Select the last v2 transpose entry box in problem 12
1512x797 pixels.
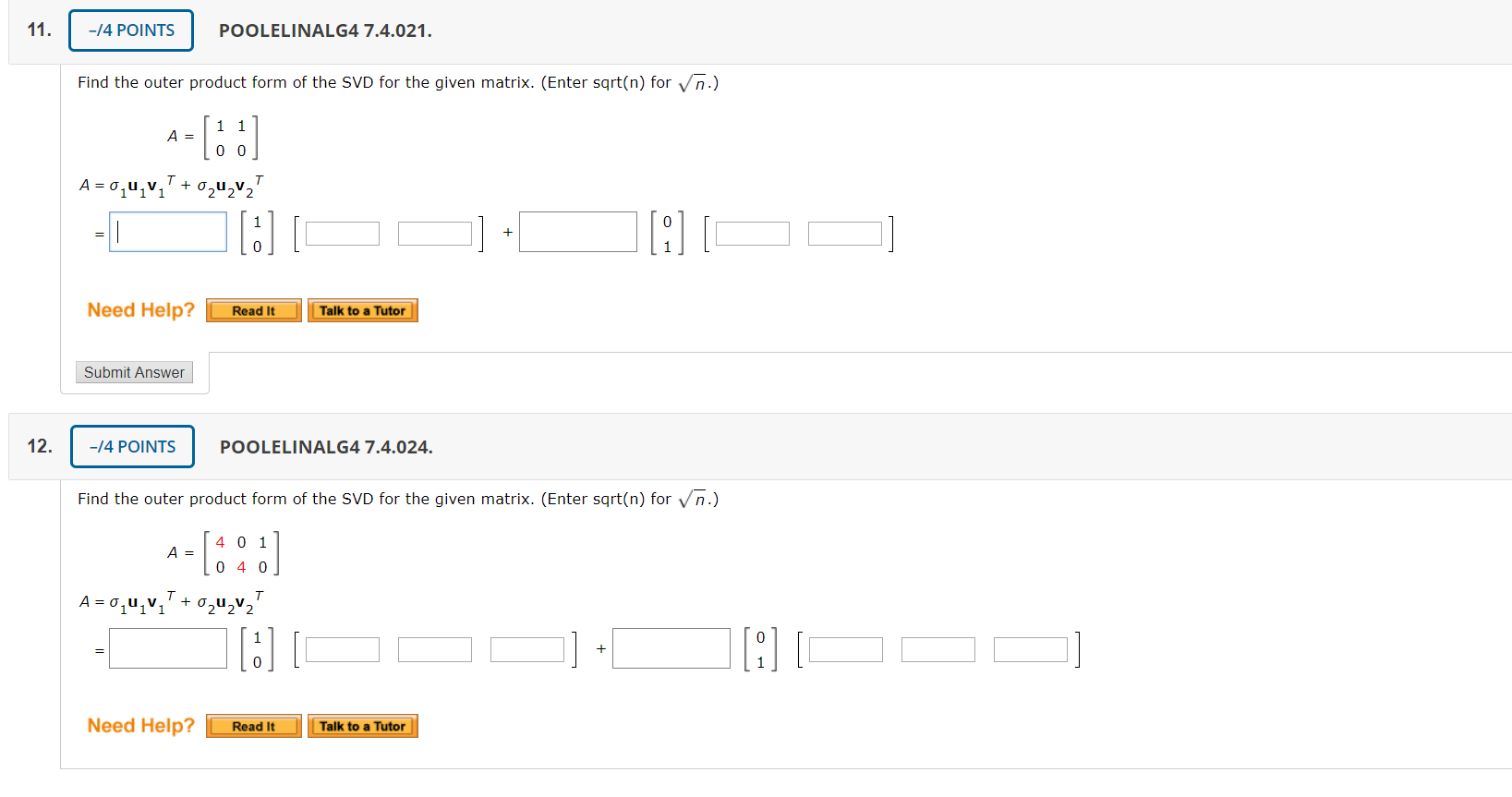(1031, 648)
